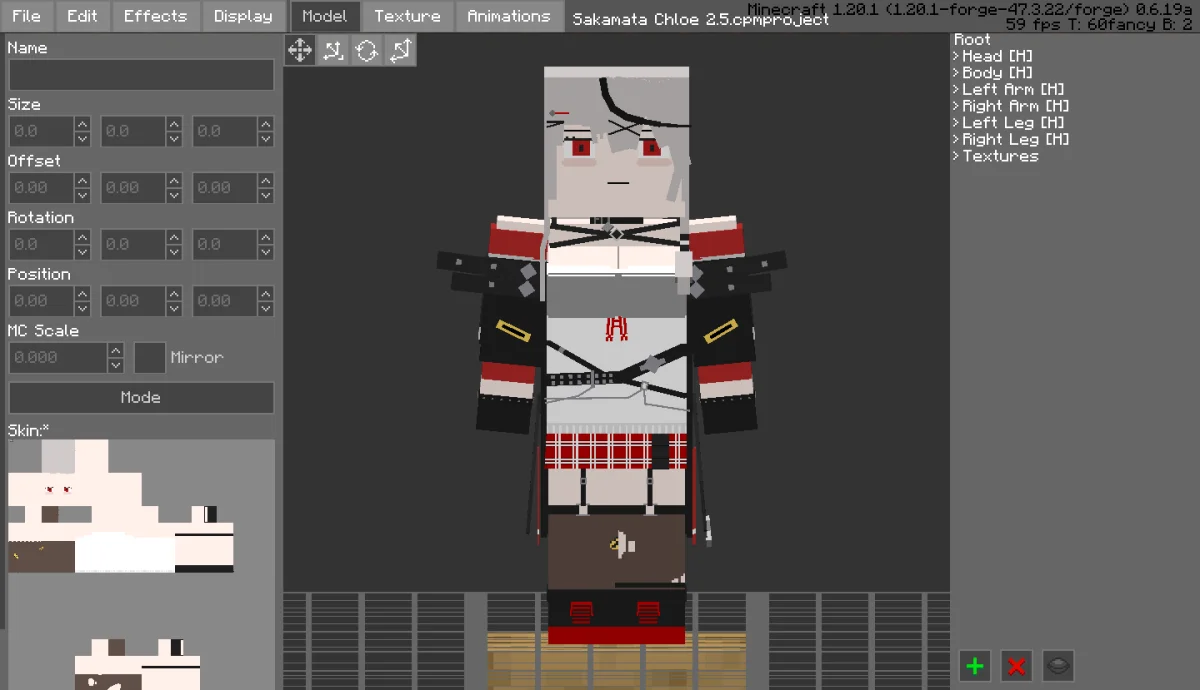
Task: Increase the MC Scale value with up arrow
Action: pos(116,349)
